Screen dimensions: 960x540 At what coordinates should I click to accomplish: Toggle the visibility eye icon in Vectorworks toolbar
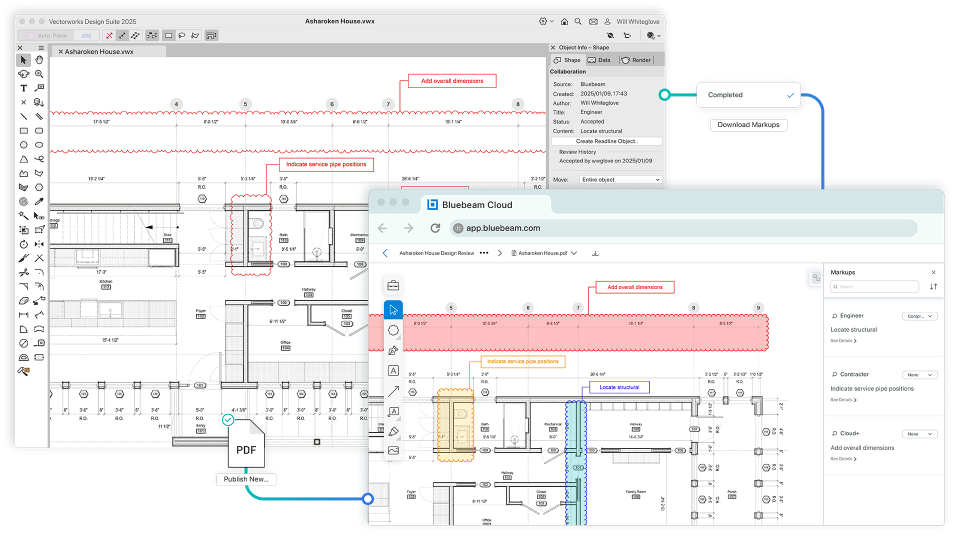[x=610, y=36]
